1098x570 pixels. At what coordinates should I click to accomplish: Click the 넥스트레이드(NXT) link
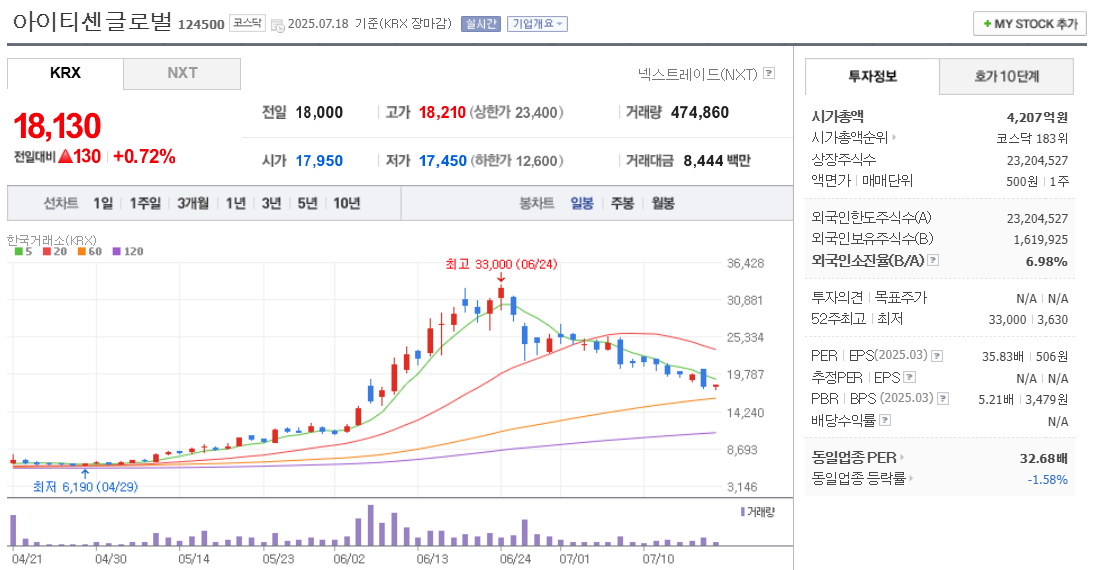(x=697, y=74)
